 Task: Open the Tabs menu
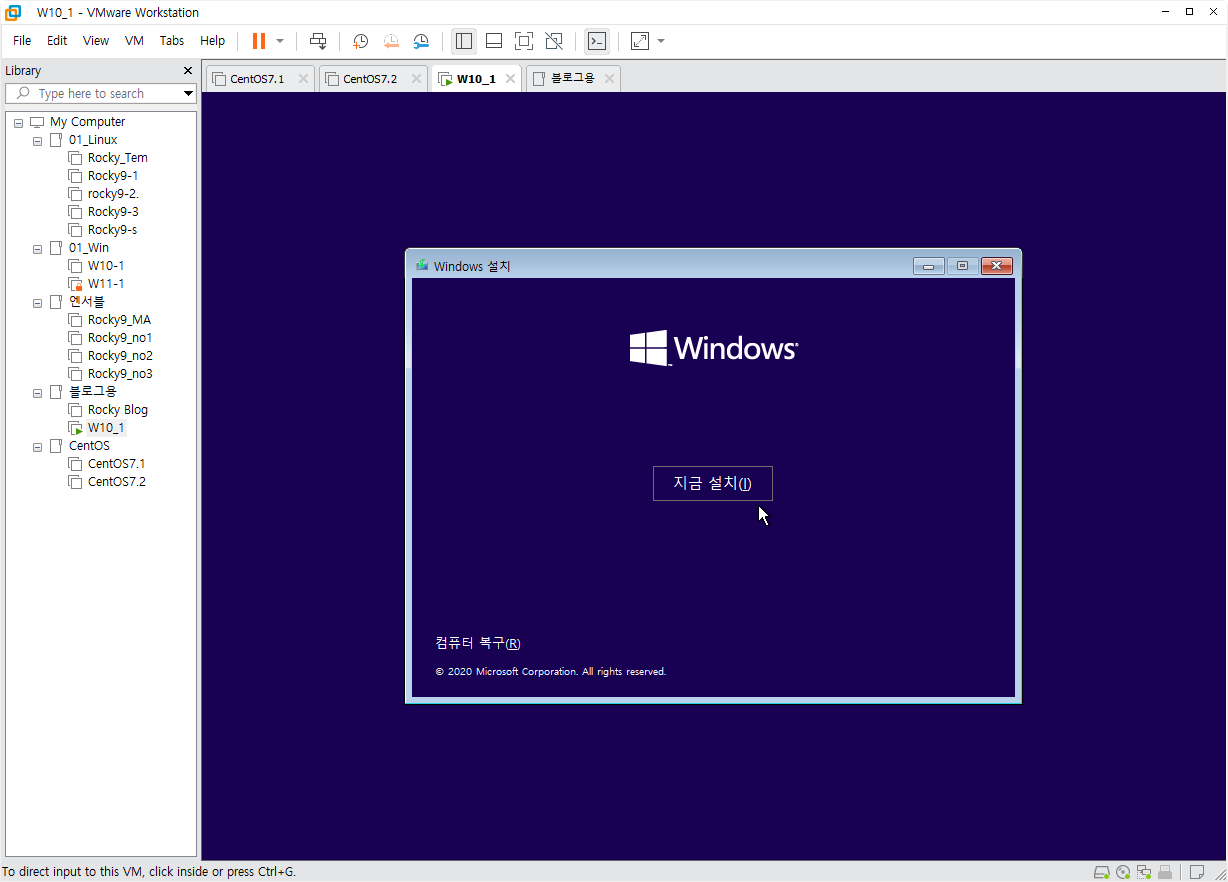pyautogui.click(x=172, y=41)
